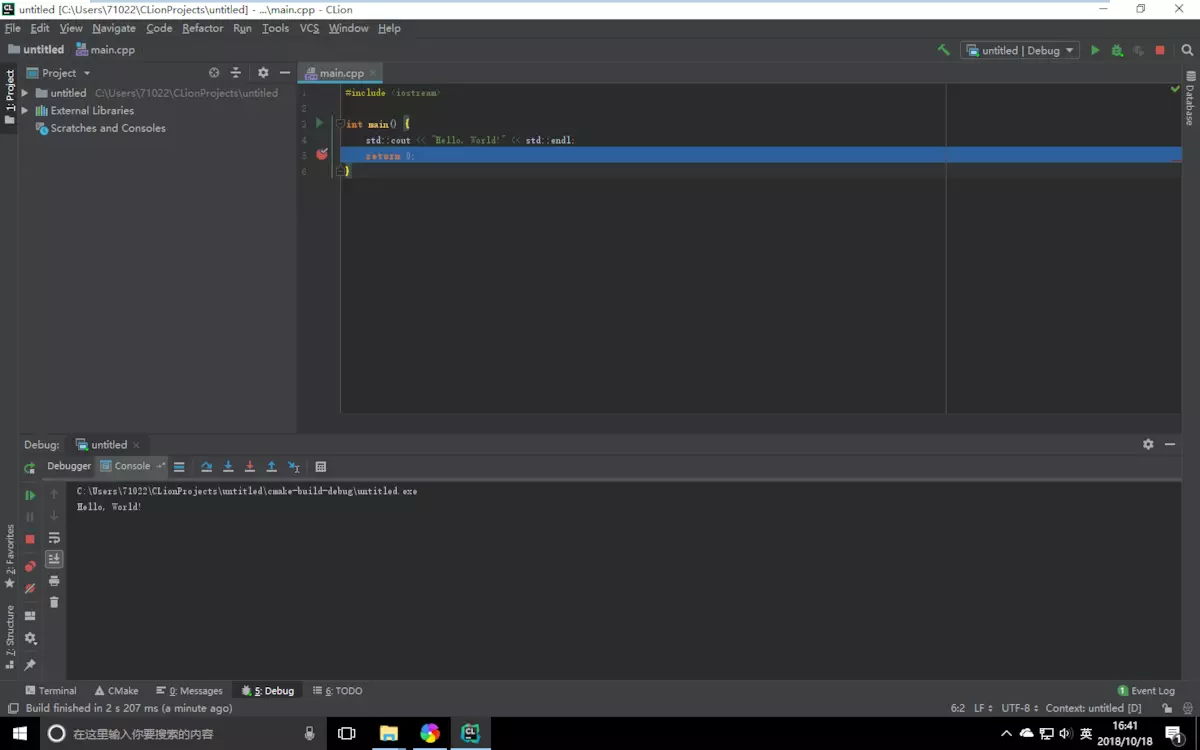Open the untitled | Debug configuration dropdown
The height and width of the screenshot is (750, 1200).
coord(1020,50)
